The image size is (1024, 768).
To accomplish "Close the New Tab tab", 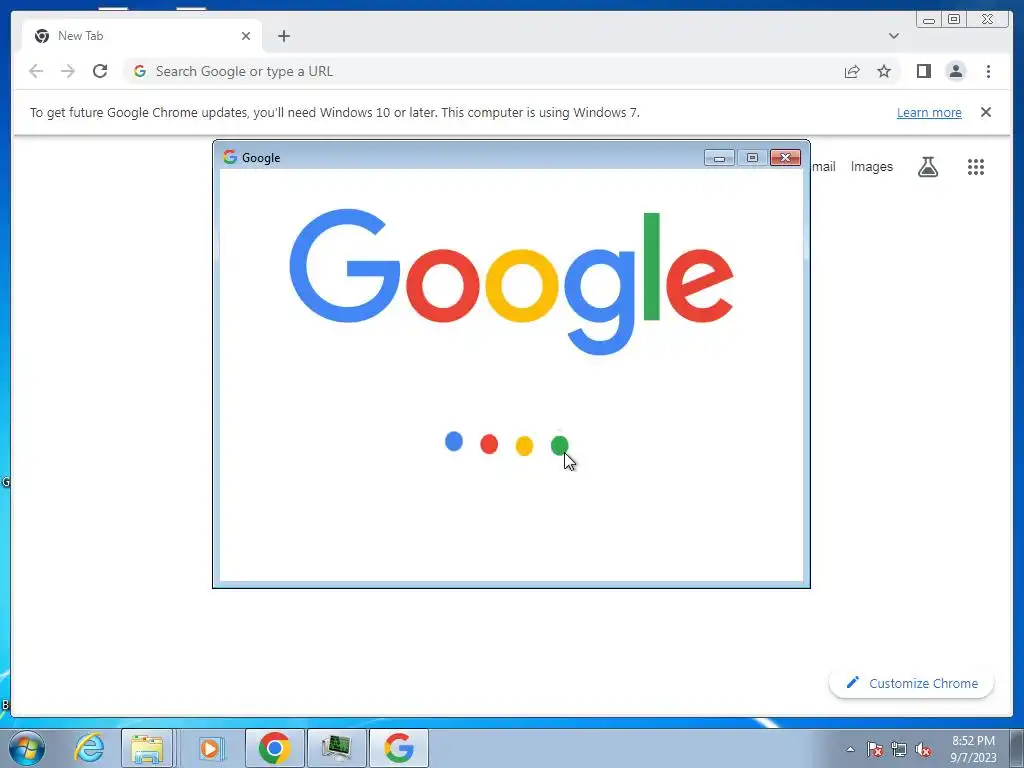I will point(246,36).
